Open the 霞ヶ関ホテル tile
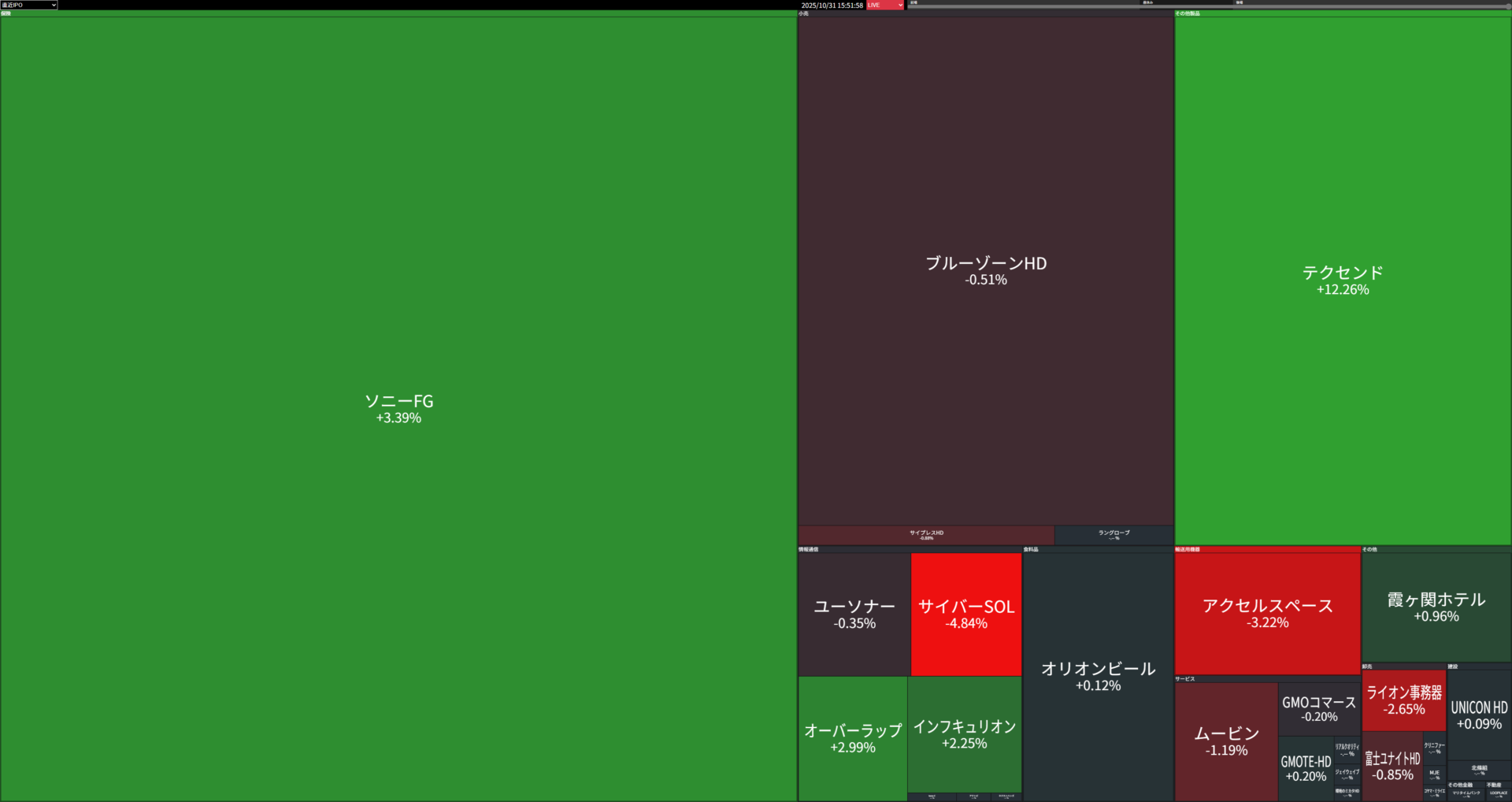The height and width of the screenshot is (802, 1512). [x=1436, y=607]
